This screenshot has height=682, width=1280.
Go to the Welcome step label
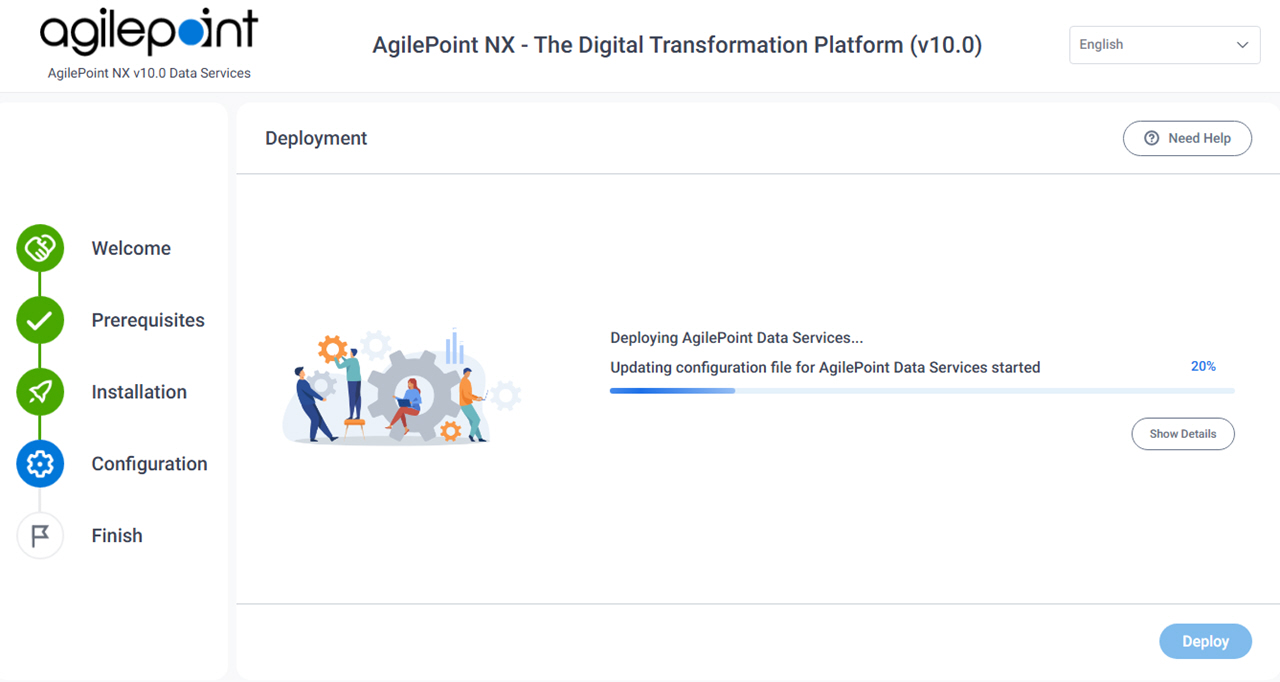(x=131, y=248)
